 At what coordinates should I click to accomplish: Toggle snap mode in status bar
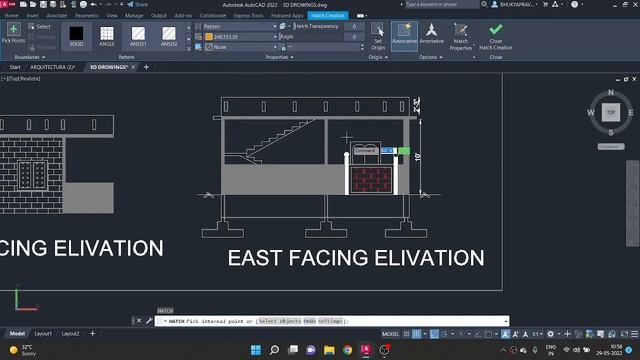[416, 334]
